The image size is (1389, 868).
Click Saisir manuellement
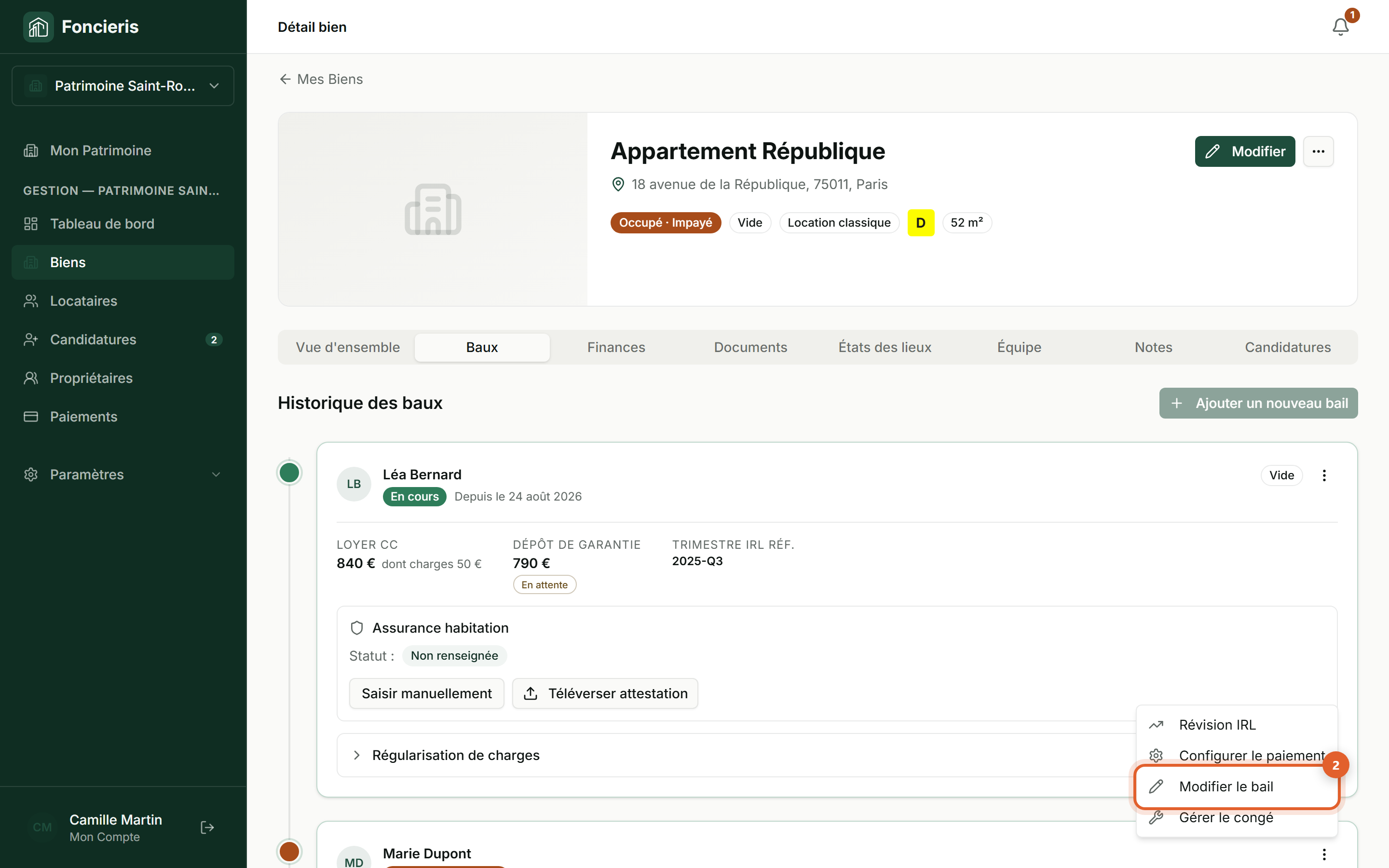pyautogui.click(x=426, y=693)
